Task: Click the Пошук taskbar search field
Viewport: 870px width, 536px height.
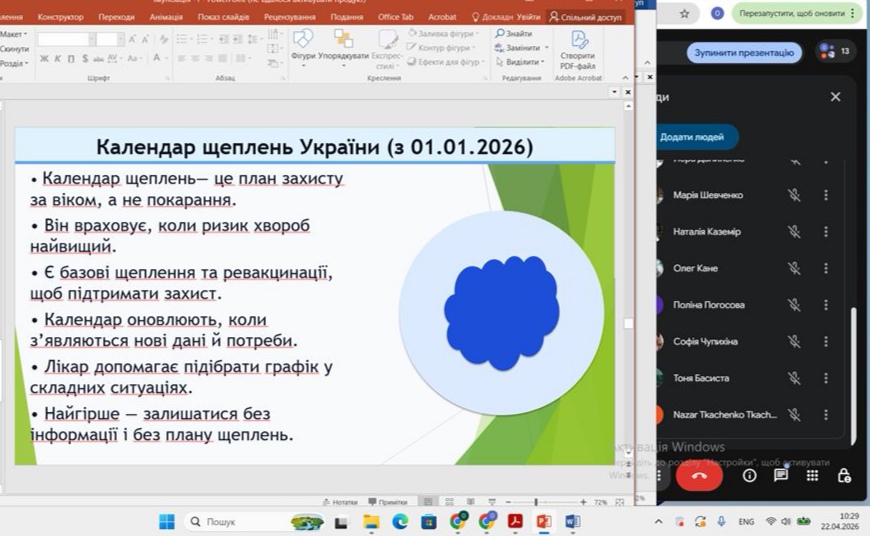Action: tap(239, 522)
